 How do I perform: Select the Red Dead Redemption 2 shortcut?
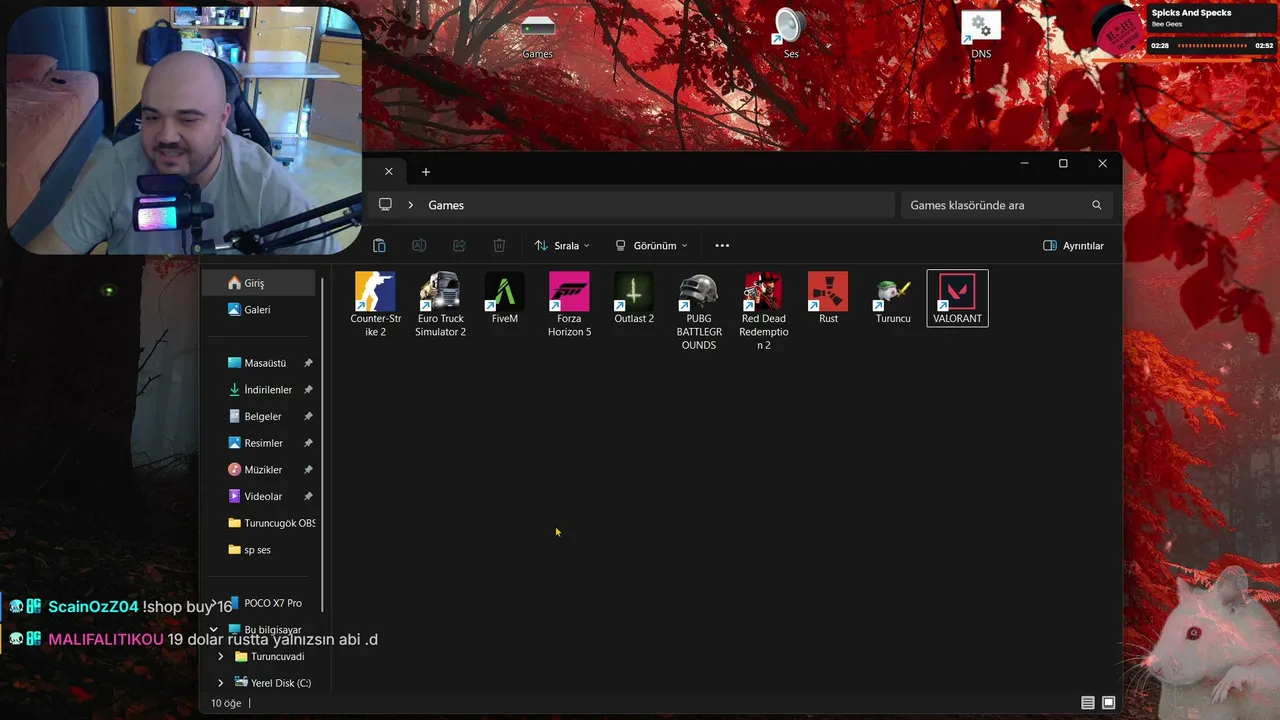[764, 311]
